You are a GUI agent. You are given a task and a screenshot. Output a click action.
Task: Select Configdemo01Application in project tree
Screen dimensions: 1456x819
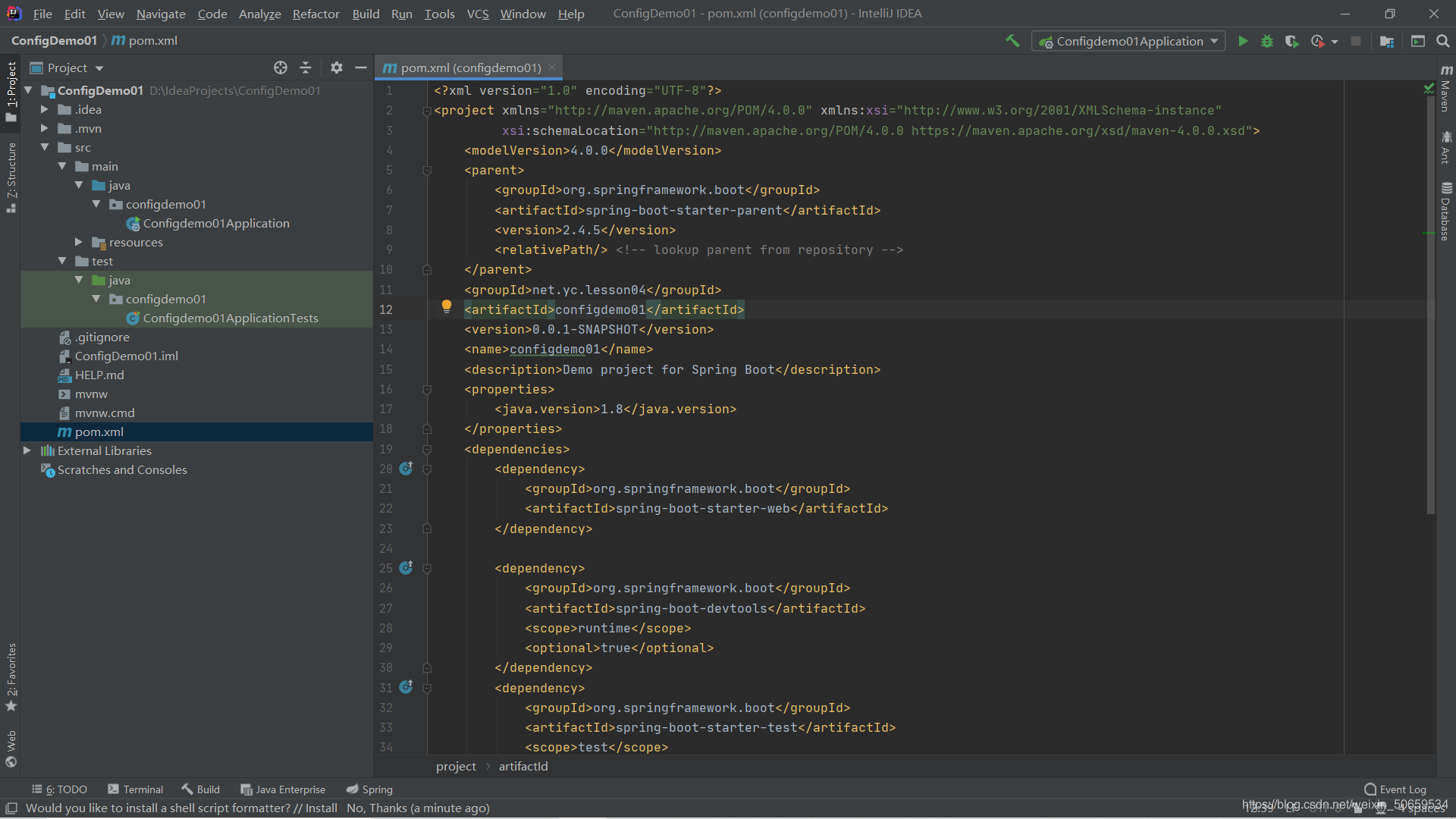(216, 222)
